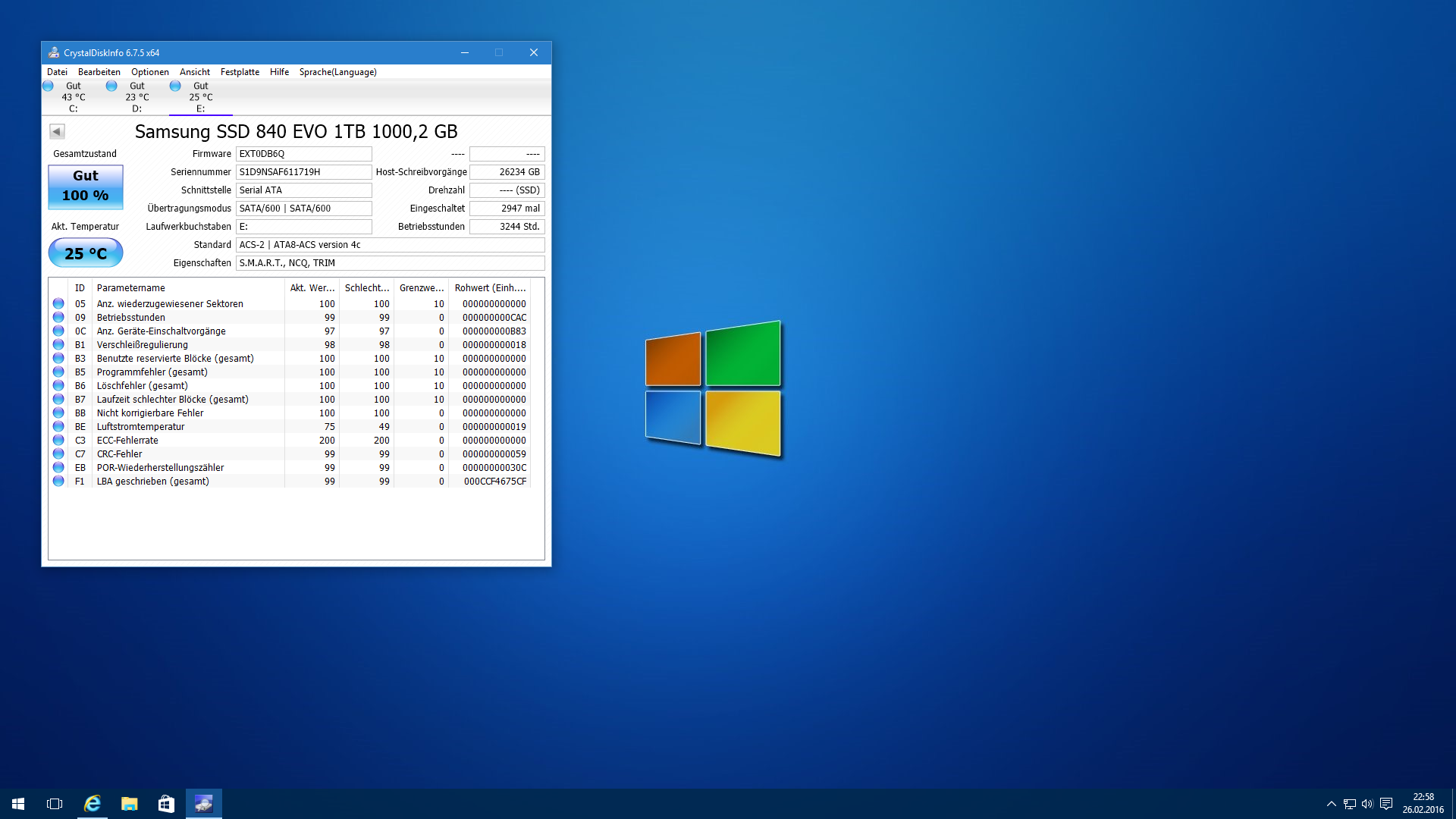Open the Optionen menu
Viewport: 1456px width, 819px height.
coord(150,72)
